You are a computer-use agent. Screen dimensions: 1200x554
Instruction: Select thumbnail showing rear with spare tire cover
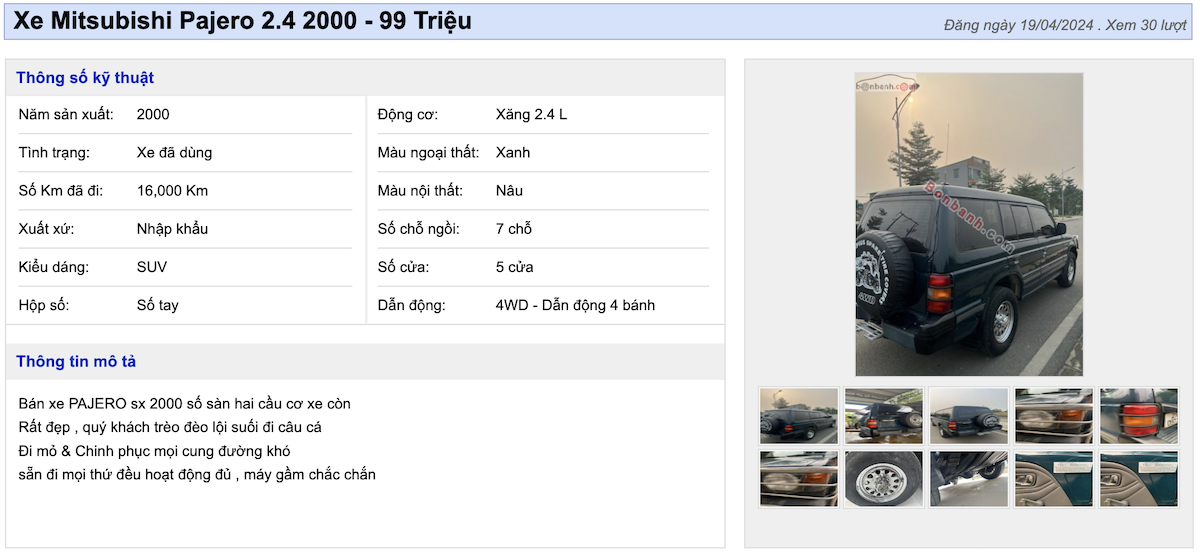tap(968, 415)
